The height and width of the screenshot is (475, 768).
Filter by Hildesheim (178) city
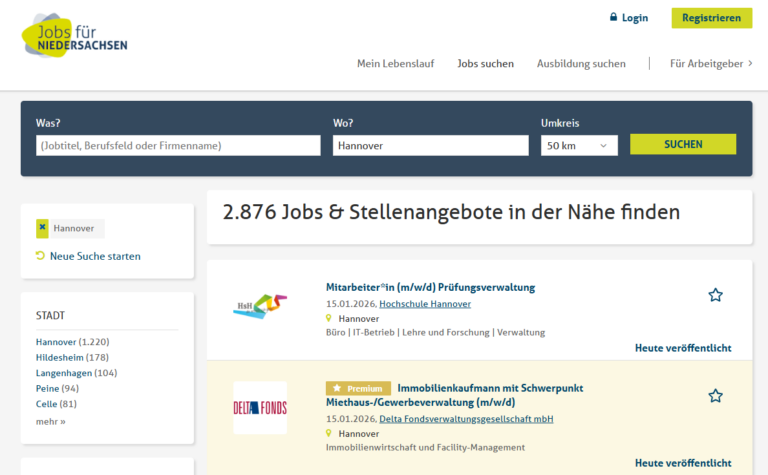coord(72,357)
